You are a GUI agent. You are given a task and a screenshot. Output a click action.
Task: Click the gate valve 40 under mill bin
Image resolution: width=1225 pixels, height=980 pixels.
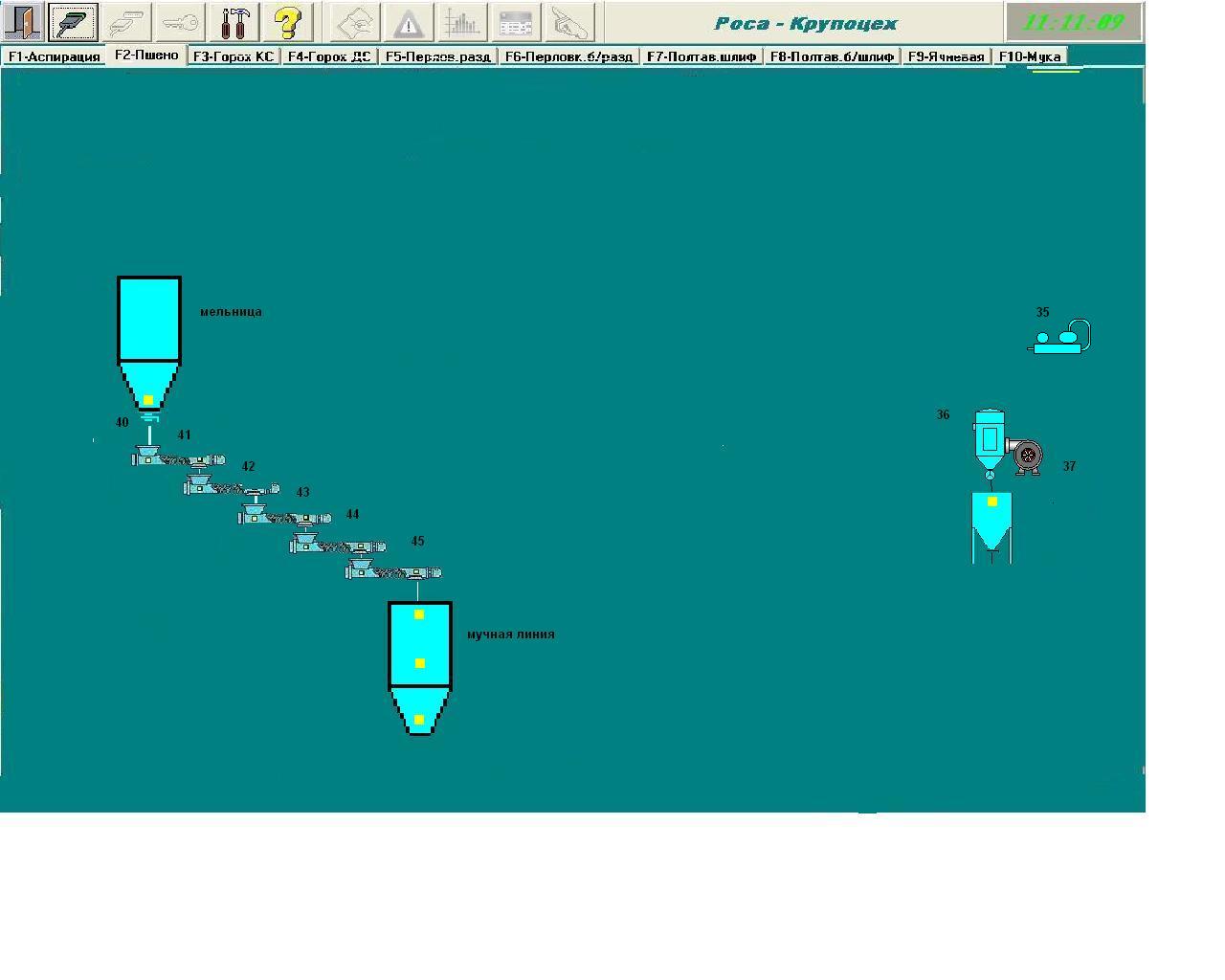click(x=148, y=417)
